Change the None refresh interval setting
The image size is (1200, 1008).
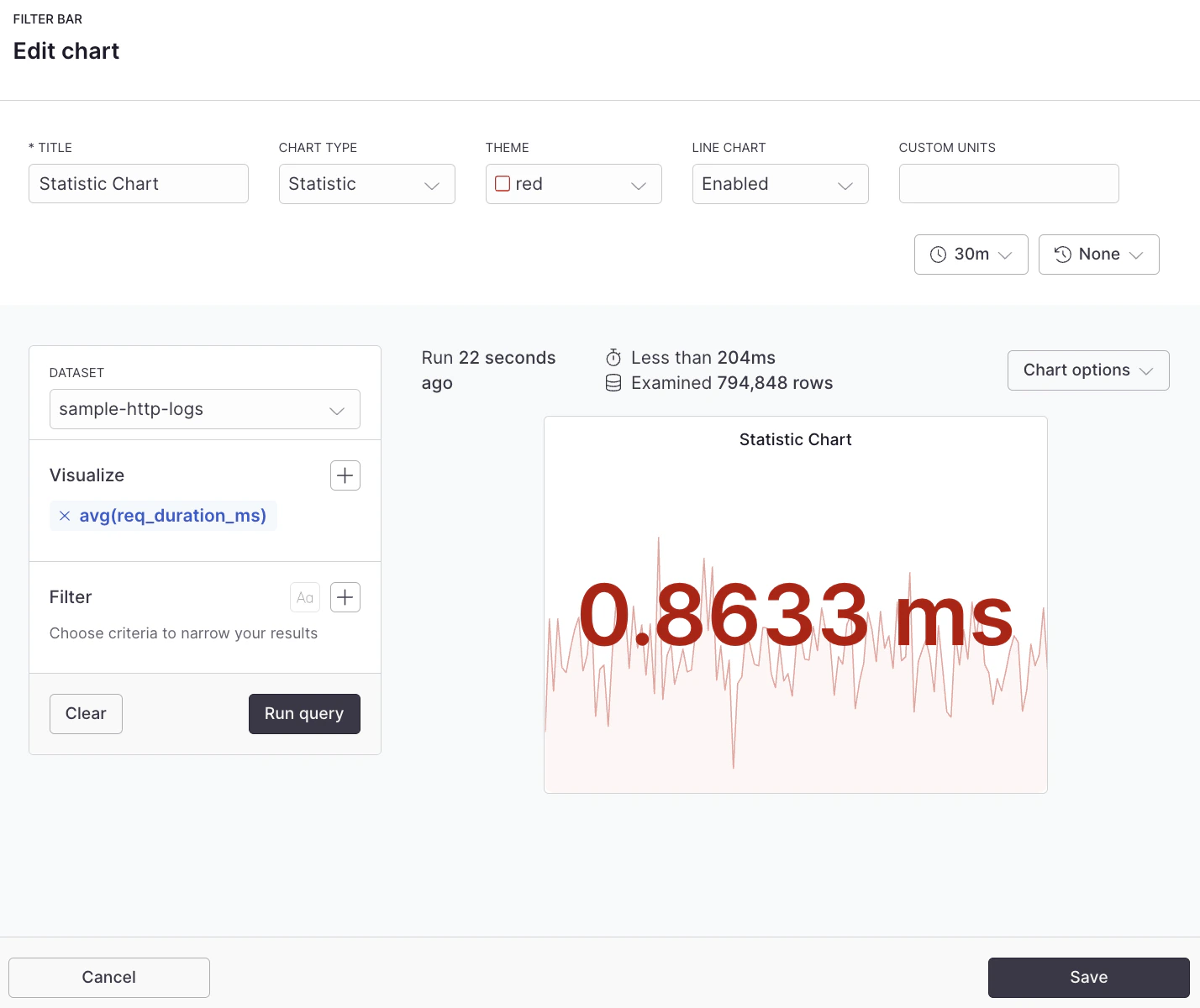(x=1098, y=254)
